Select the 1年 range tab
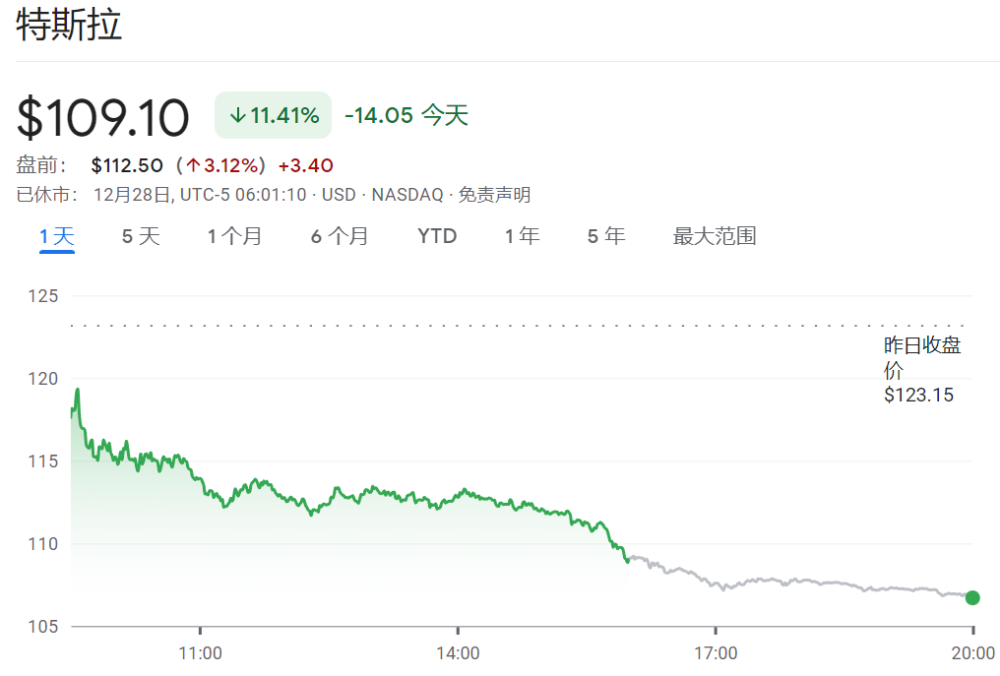Viewport: 1000px width, 676px height. [522, 237]
